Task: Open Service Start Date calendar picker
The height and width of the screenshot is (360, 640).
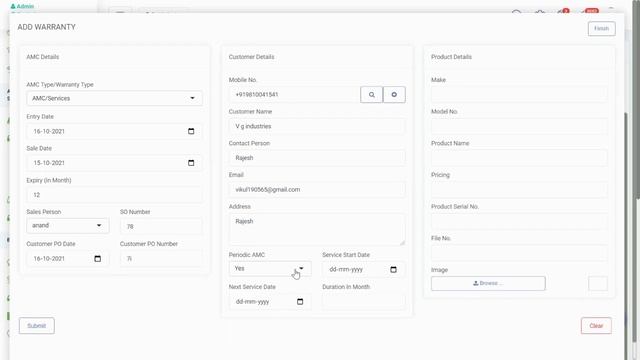Action: pos(393,269)
